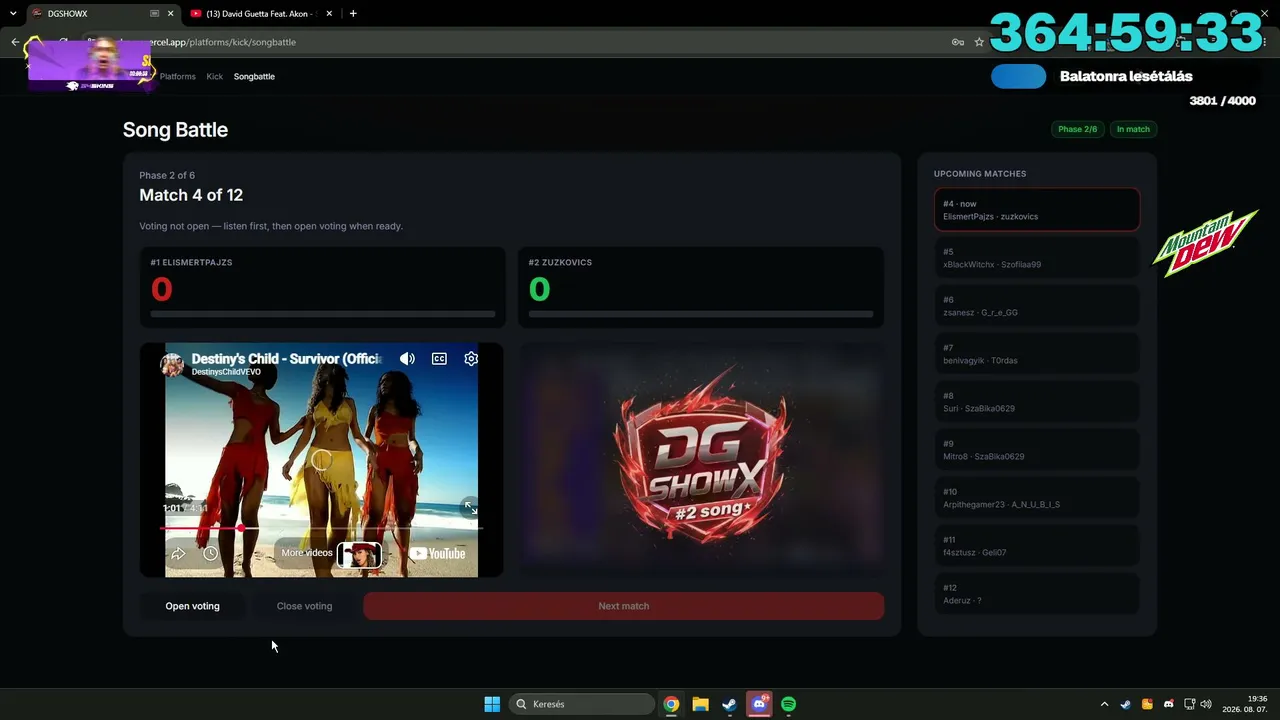This screenshot has width=1280, height=720.
Task: Open the saved passwords key icon
Action: point(957,42)
